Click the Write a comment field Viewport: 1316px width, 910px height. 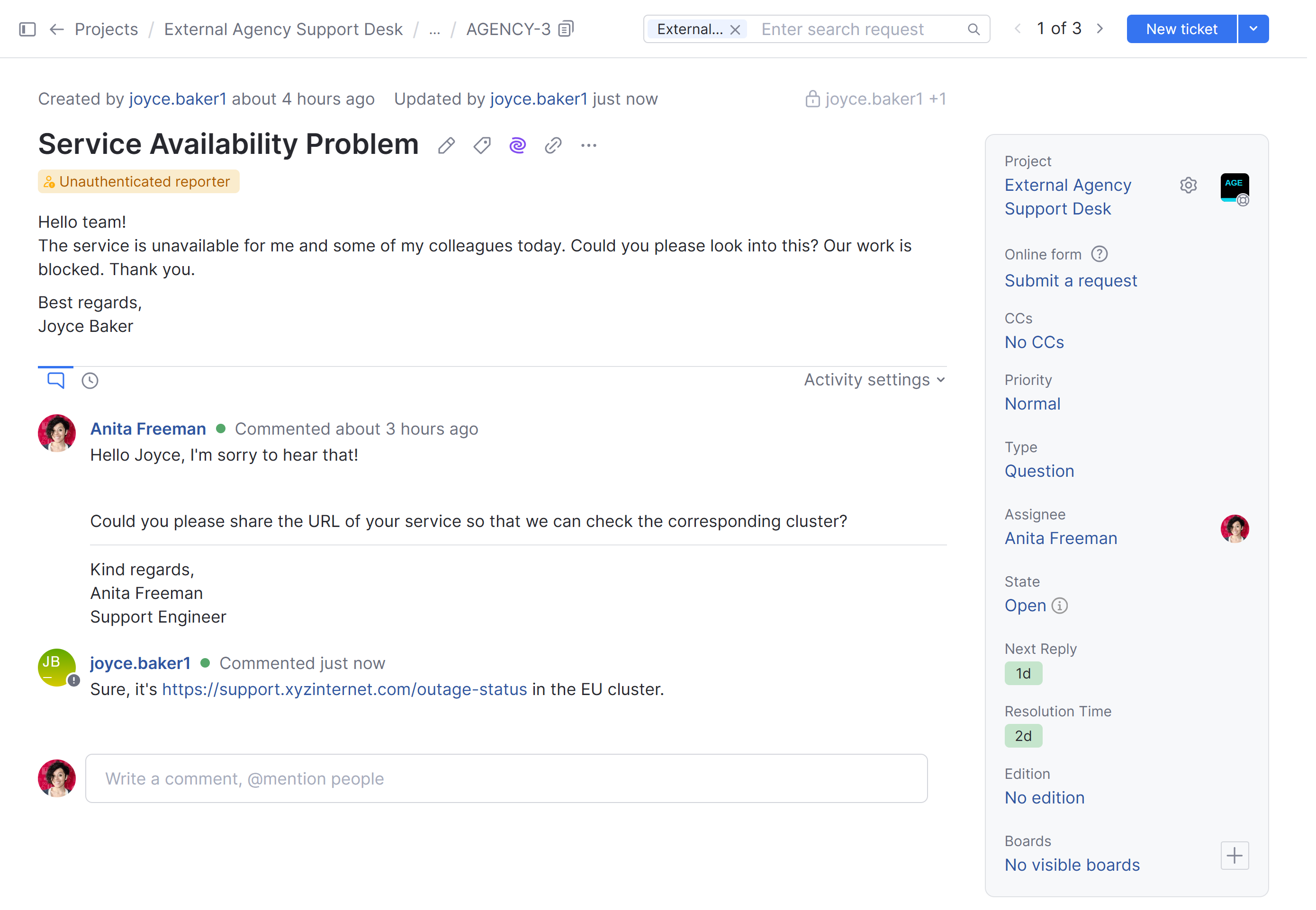[x=506, y=778]
